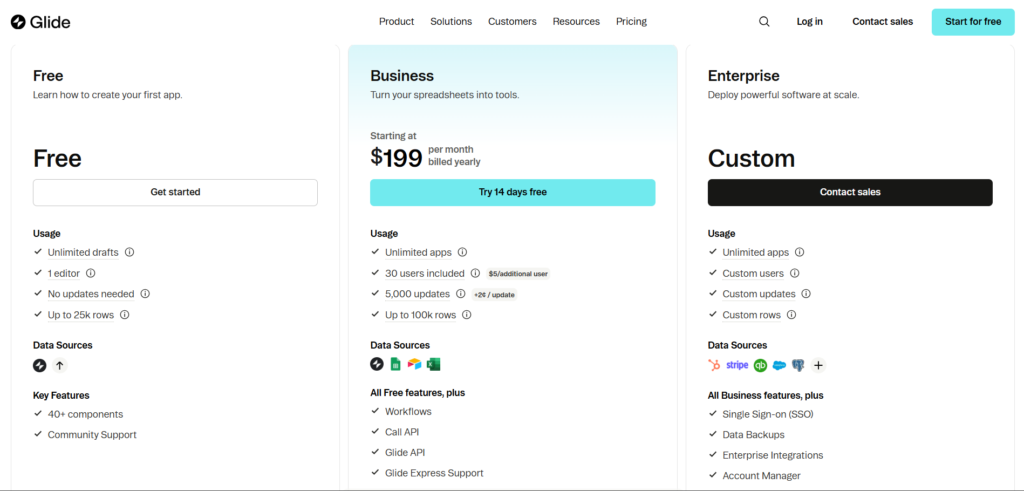Click the Call API feature text
This screenshot has width=1024, height=491.
click(x=402, y=432)
